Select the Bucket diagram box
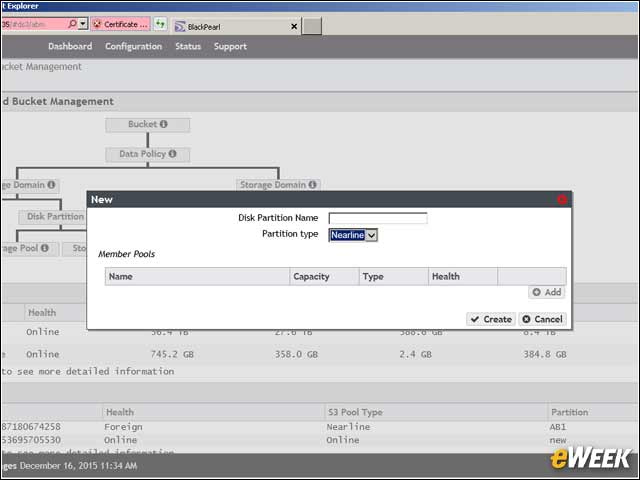Image resolution: width=640 pixels, height=480 pixels. click(148, 125)
